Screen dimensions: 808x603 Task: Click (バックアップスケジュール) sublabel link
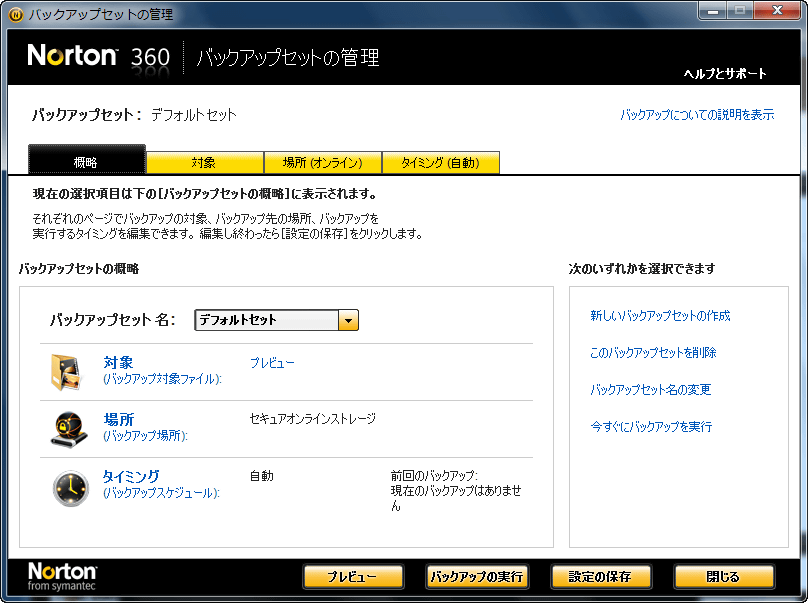coord(161,493)
